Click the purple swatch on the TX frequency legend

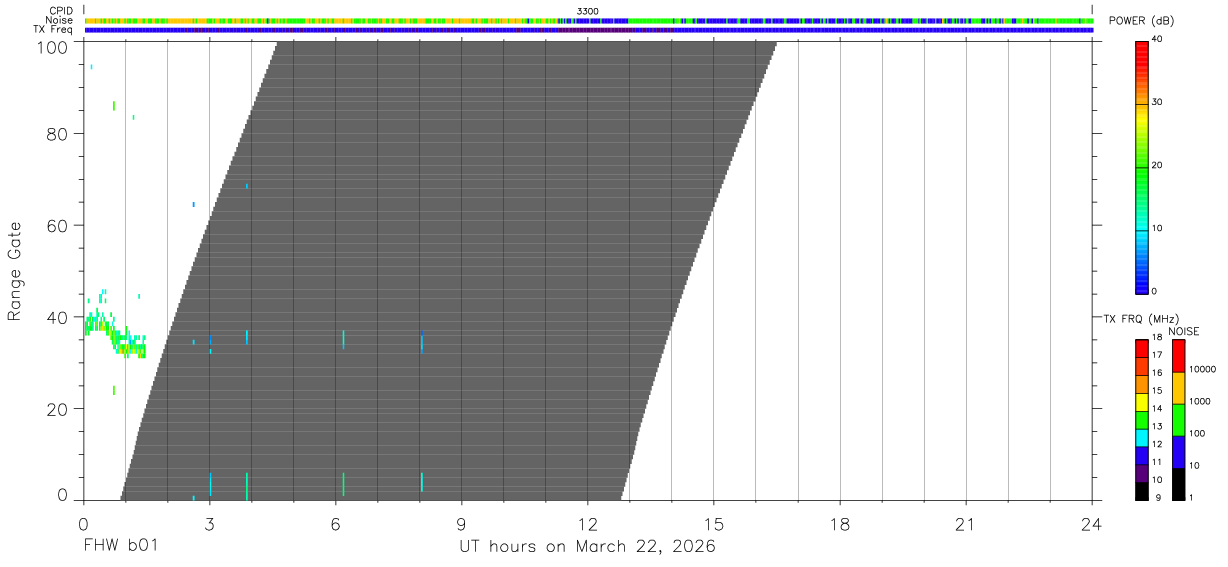point(1141,473)
